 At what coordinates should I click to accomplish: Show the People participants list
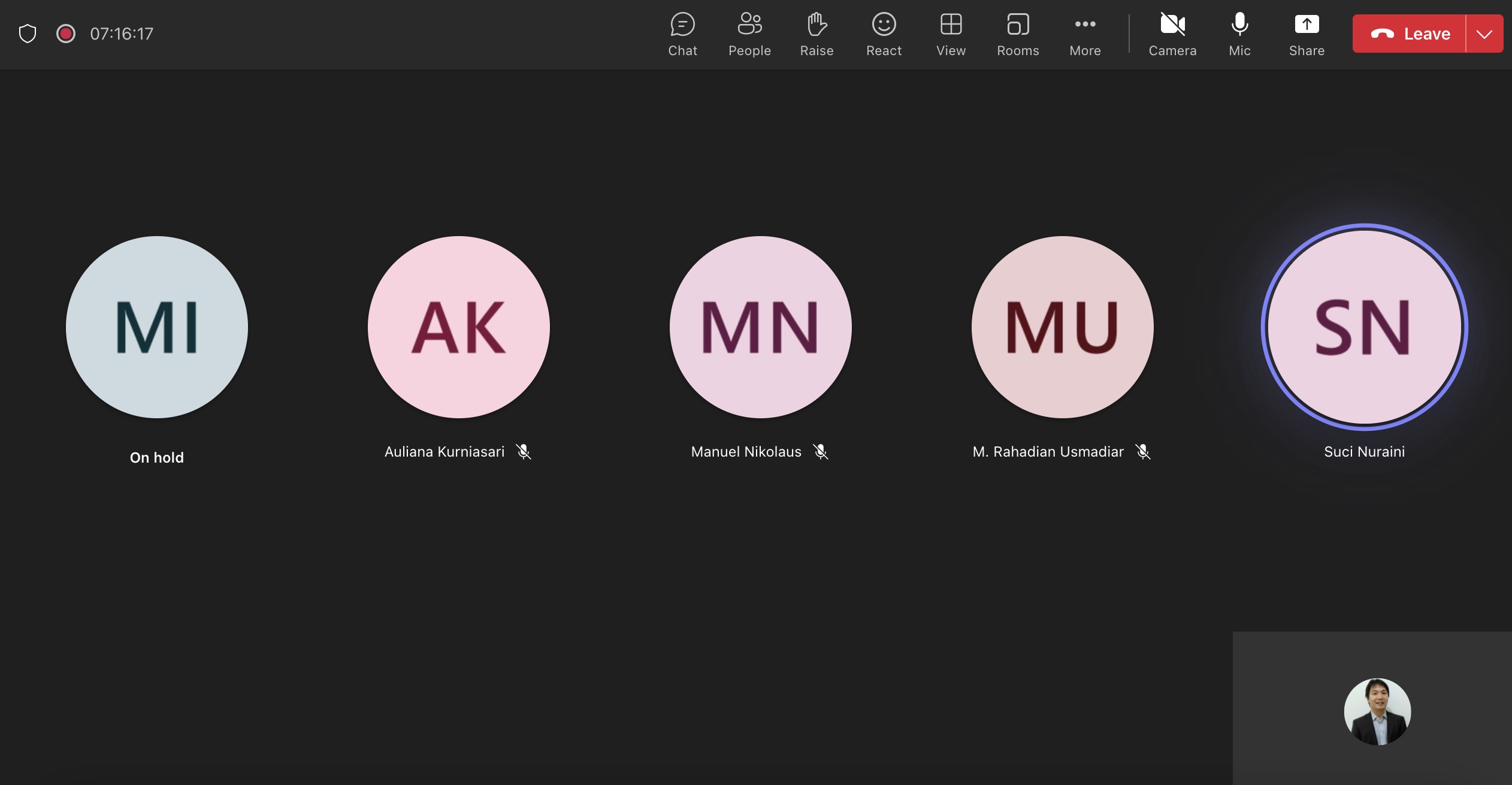[749, 34]
